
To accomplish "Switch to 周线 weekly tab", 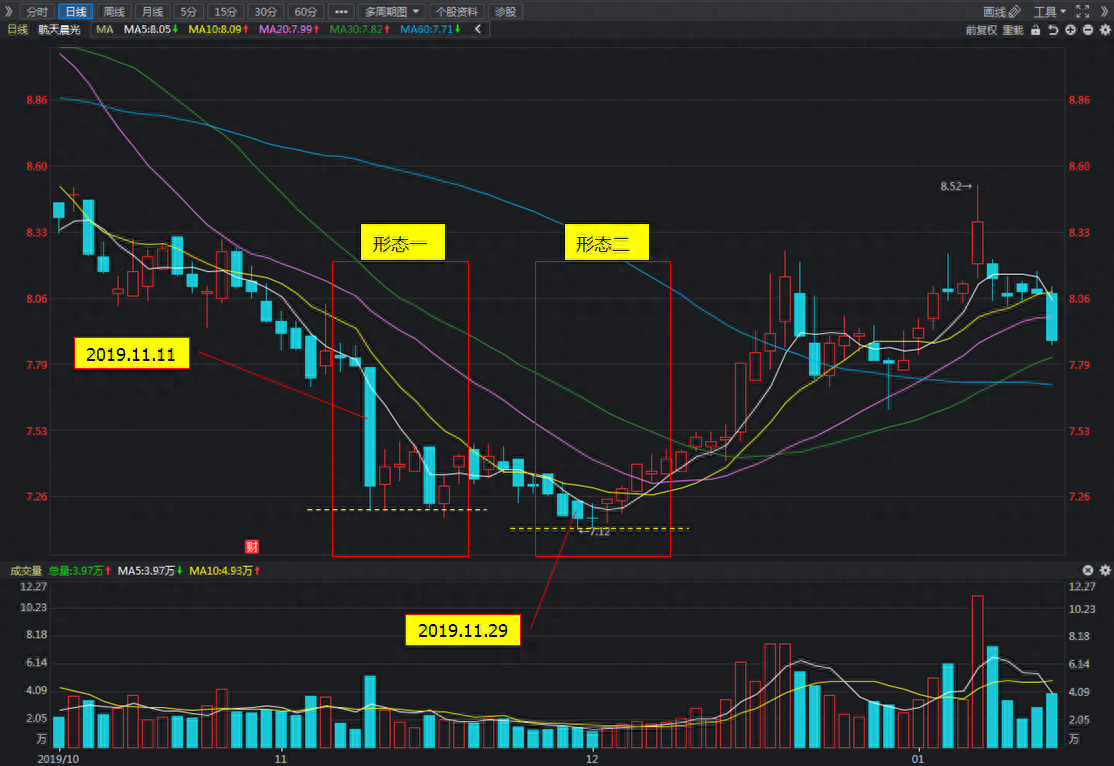I will (114, 11).
